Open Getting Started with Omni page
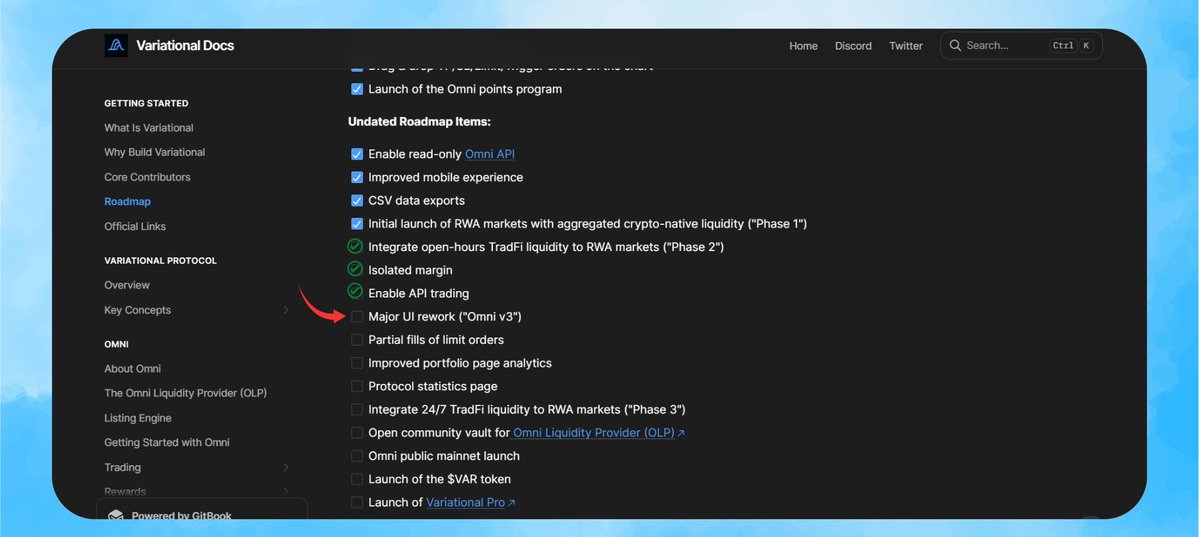Image resolution: width=1199 pixels, height=537 pixels. 167,442
